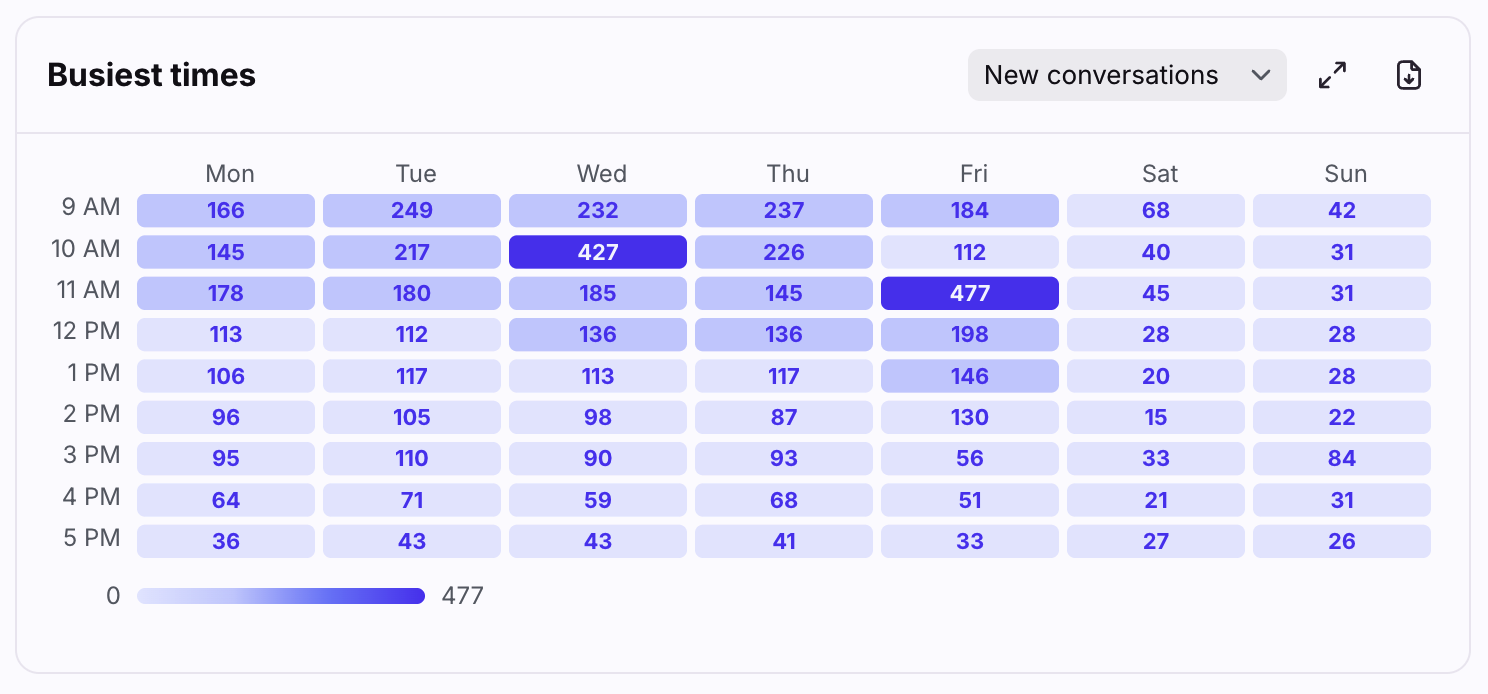
Task: Click the Tuesday 9 AM cell showing 249
Action: [412, 211]
